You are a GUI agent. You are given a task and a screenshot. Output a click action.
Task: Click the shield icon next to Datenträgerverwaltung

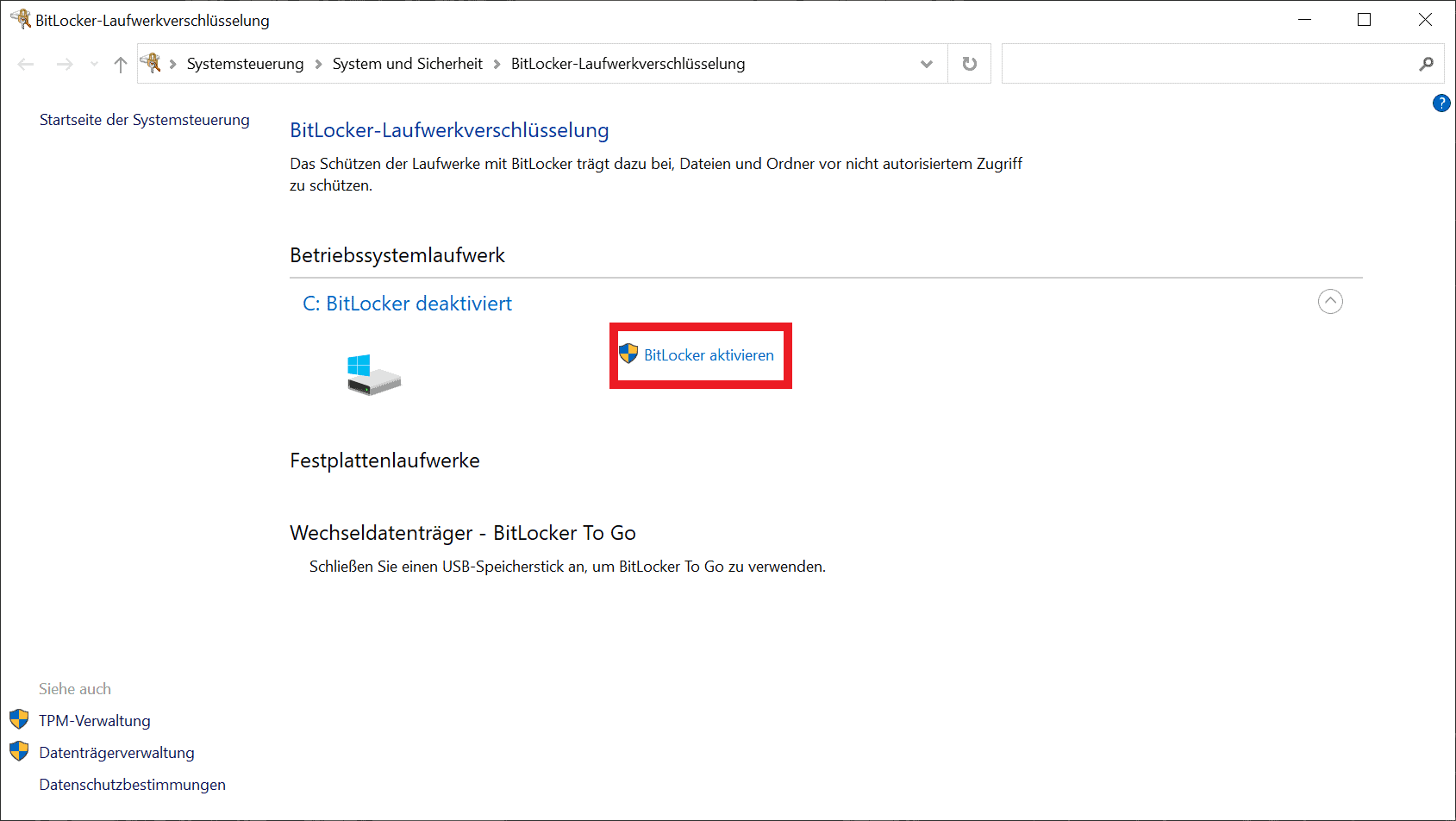click(x=20, y=751)
